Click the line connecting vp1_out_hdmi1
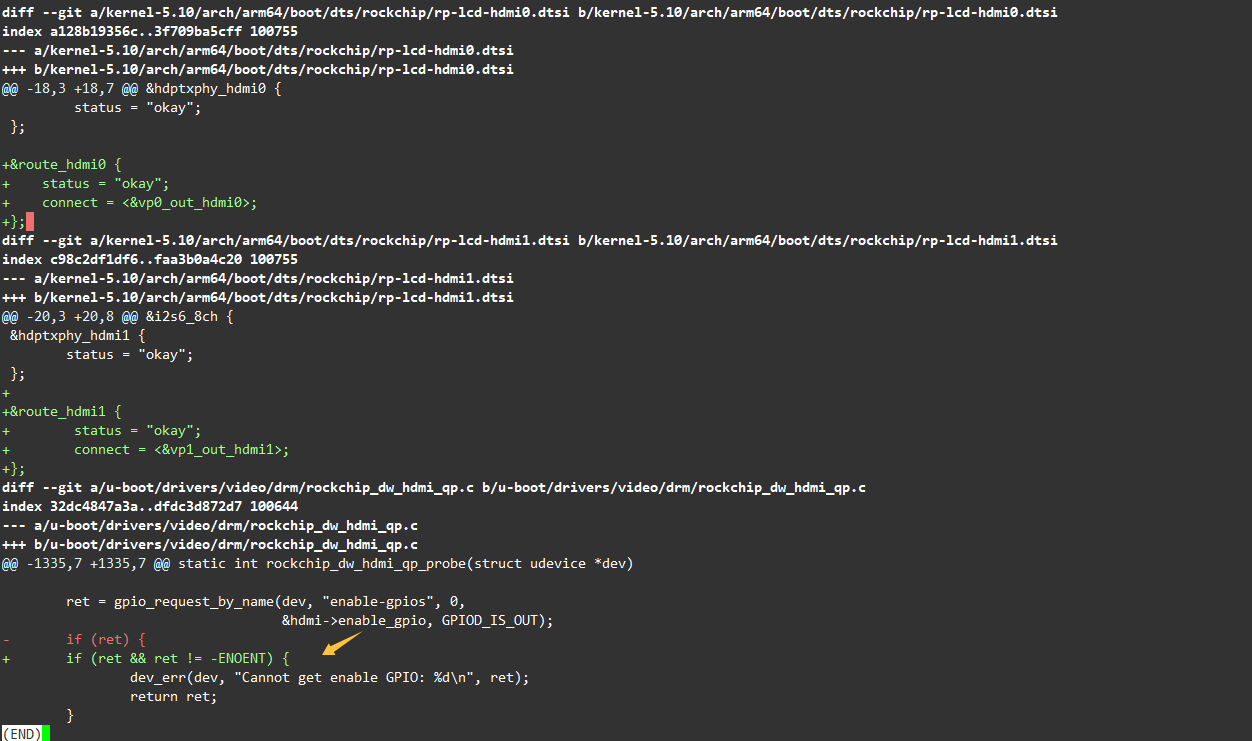This screenshot has height=741, width=1252. 181,449
